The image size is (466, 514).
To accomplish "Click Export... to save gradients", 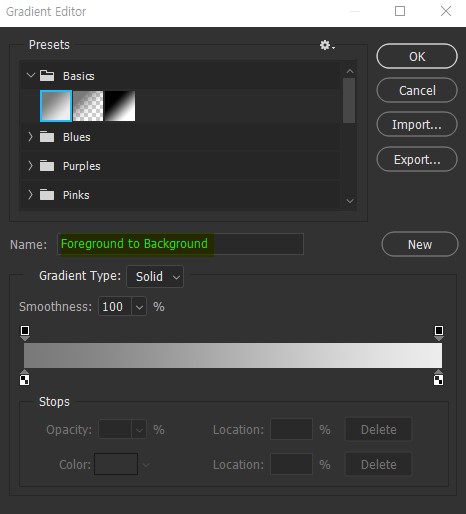I will (x=417, y=159).
